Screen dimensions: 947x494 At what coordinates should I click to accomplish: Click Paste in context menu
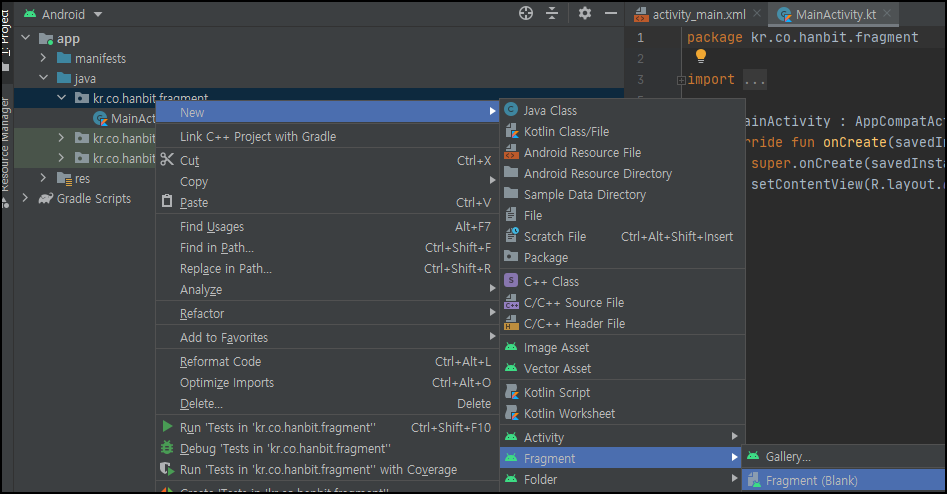[x=327, y=202]
